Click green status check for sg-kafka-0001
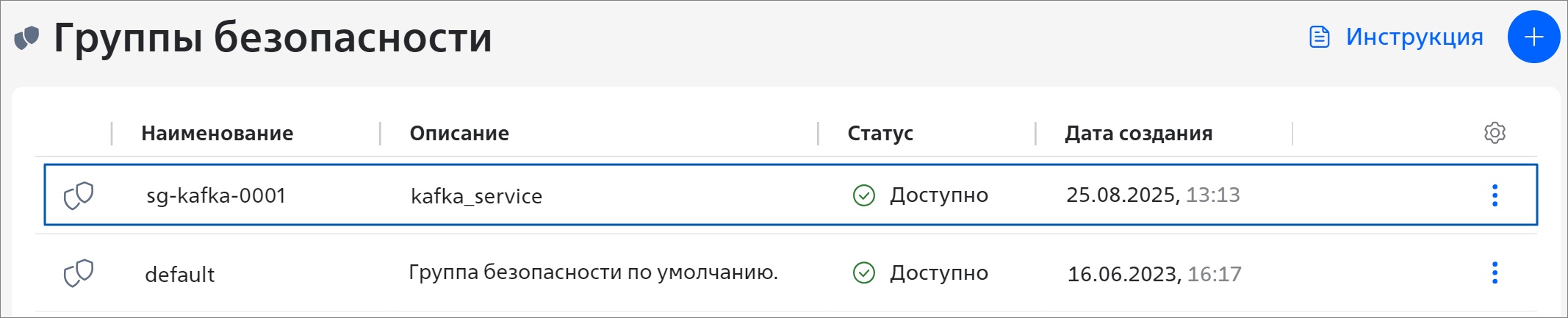This screenshot has height=318, width=1568. click(x=864, y=195)
